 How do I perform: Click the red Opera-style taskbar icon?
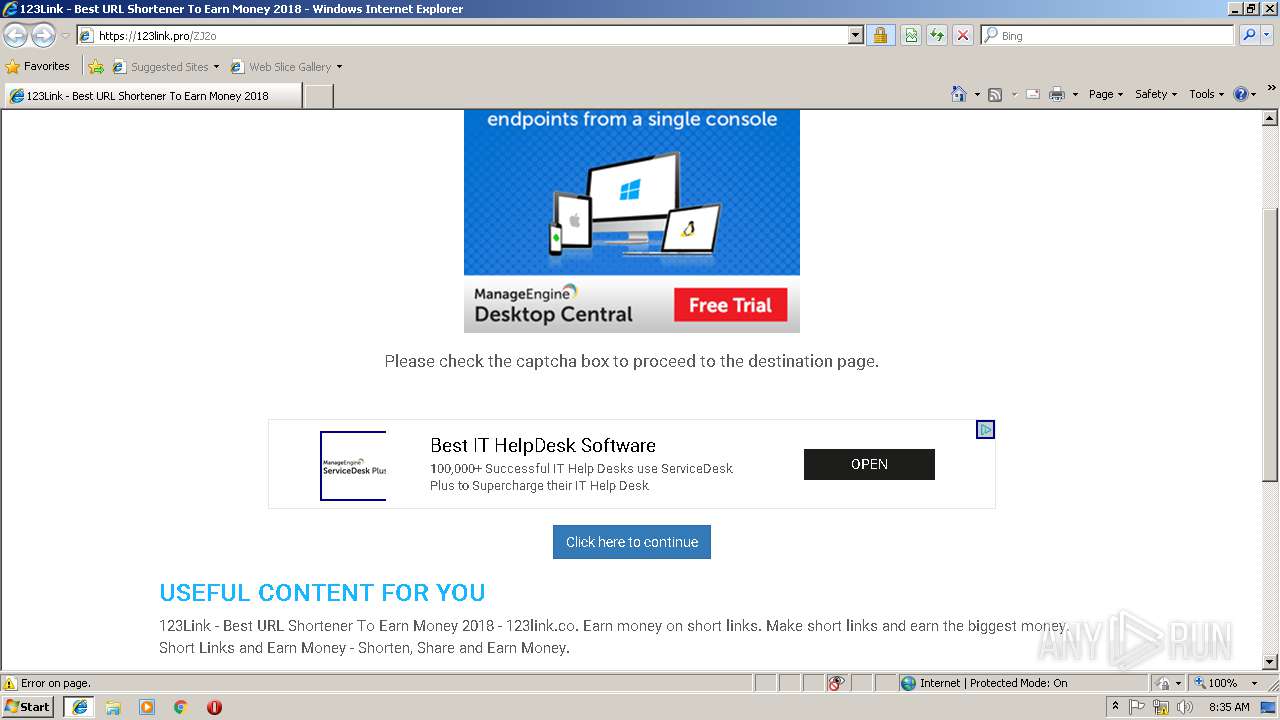(x=214, y=707)
